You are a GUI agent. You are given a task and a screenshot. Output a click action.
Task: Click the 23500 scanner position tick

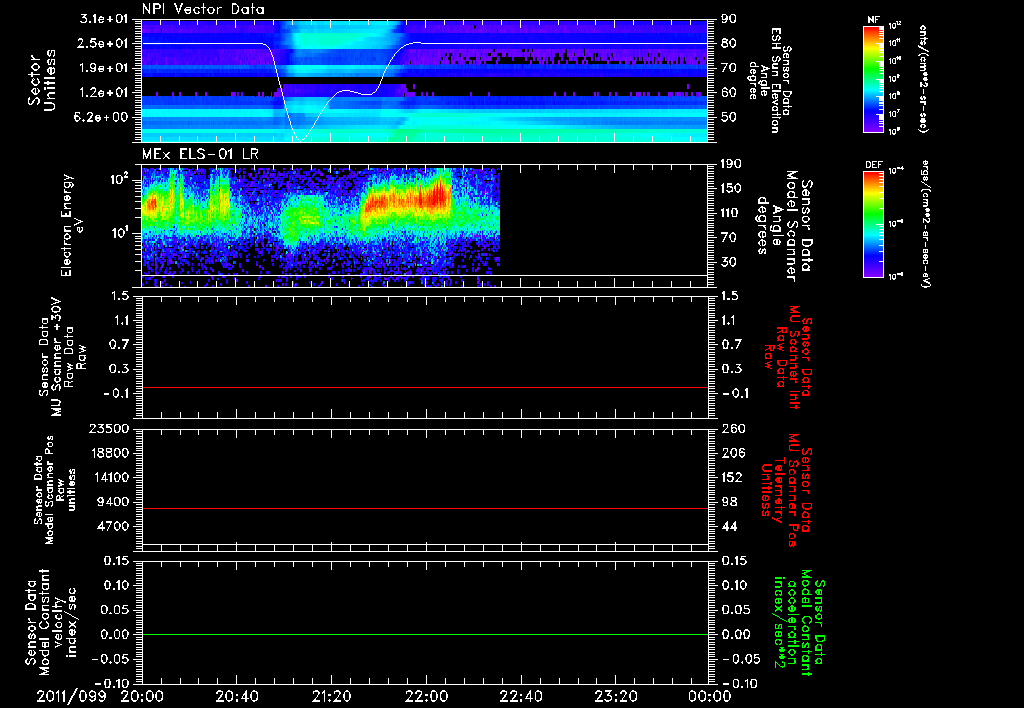111,429
